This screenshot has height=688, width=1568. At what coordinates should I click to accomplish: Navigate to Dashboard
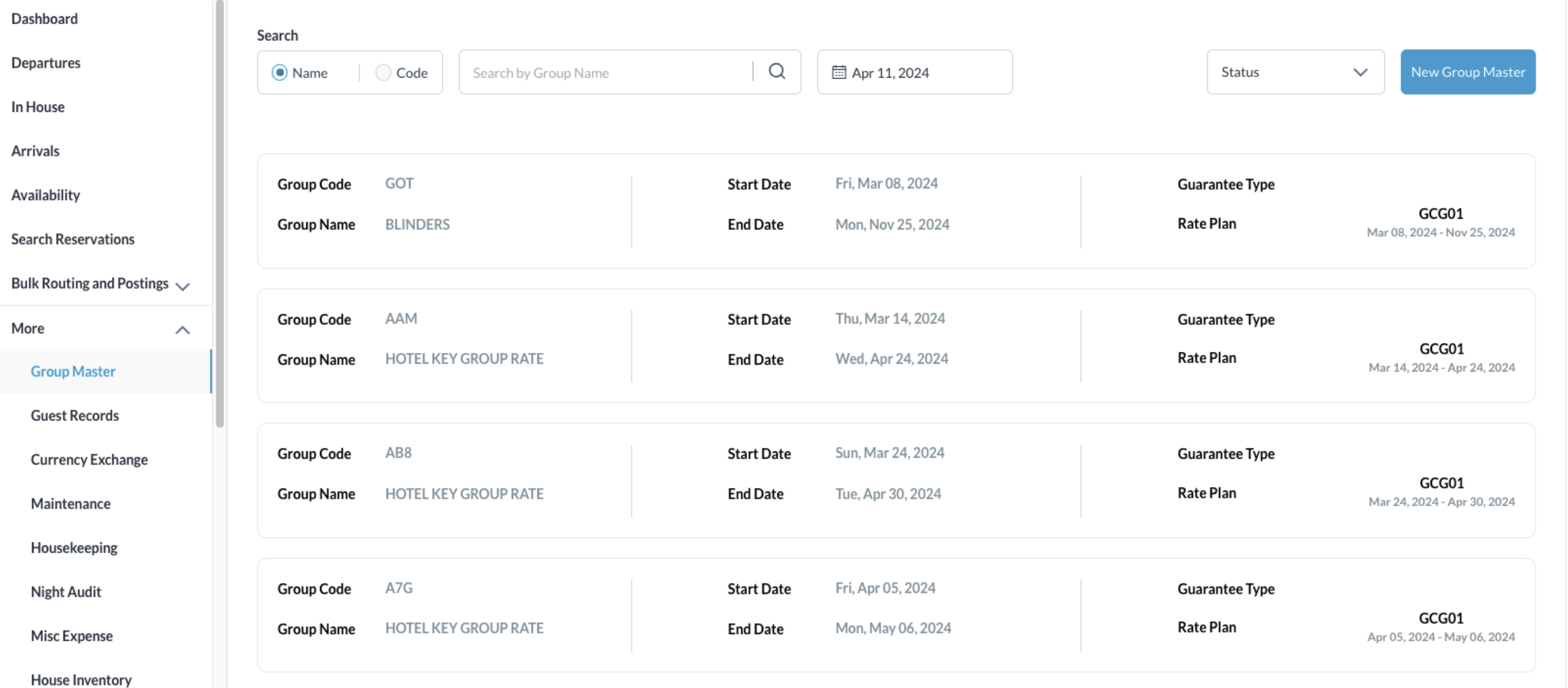pyautogui.click(x=44, y=18)
